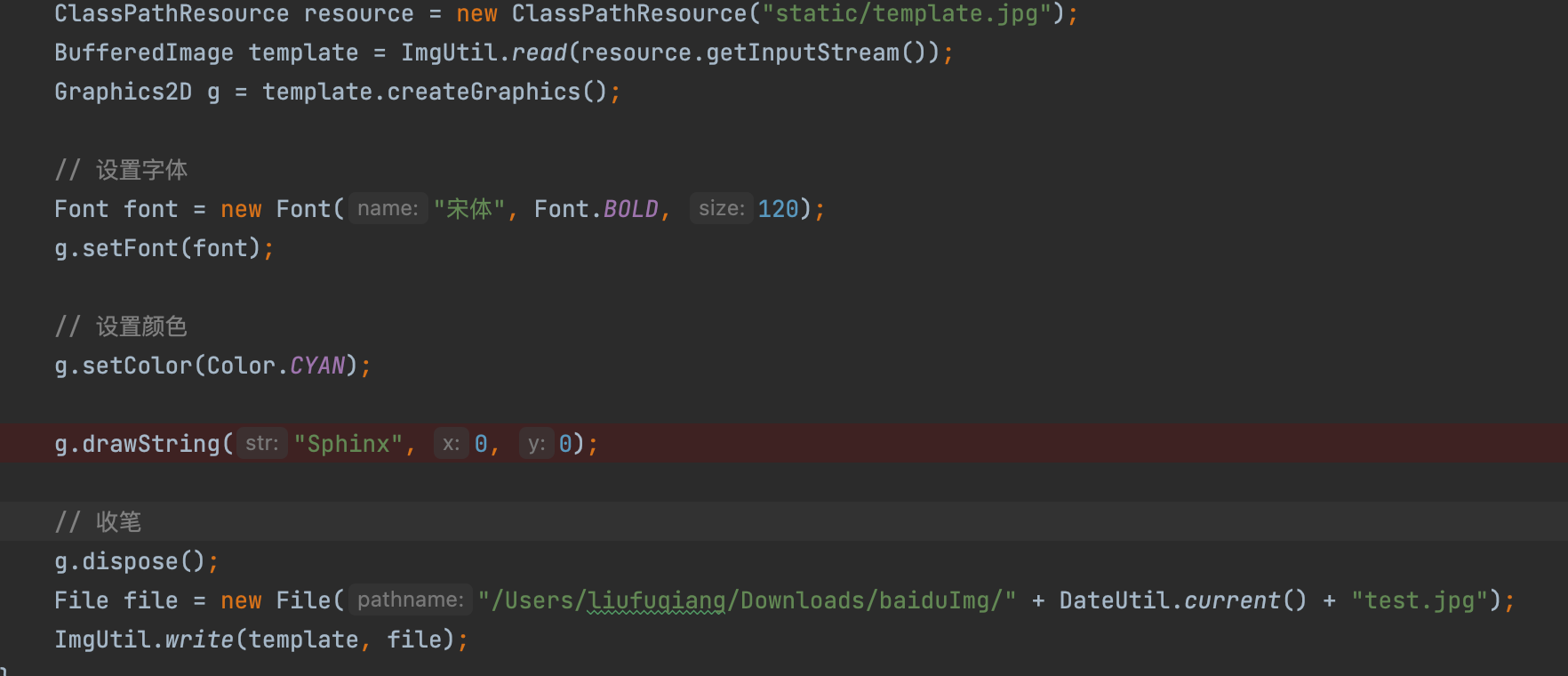The image size is (1568, 676).
Task: Click the "pathname:" parameter hint
Action: [411, 600]
